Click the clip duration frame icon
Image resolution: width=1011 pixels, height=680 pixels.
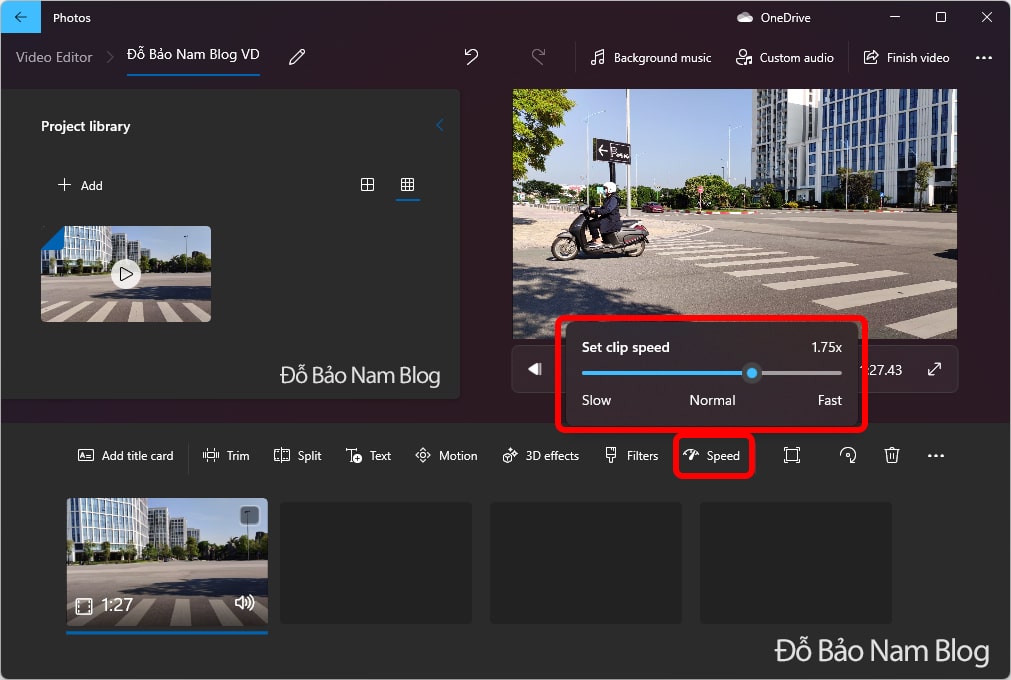84,606
